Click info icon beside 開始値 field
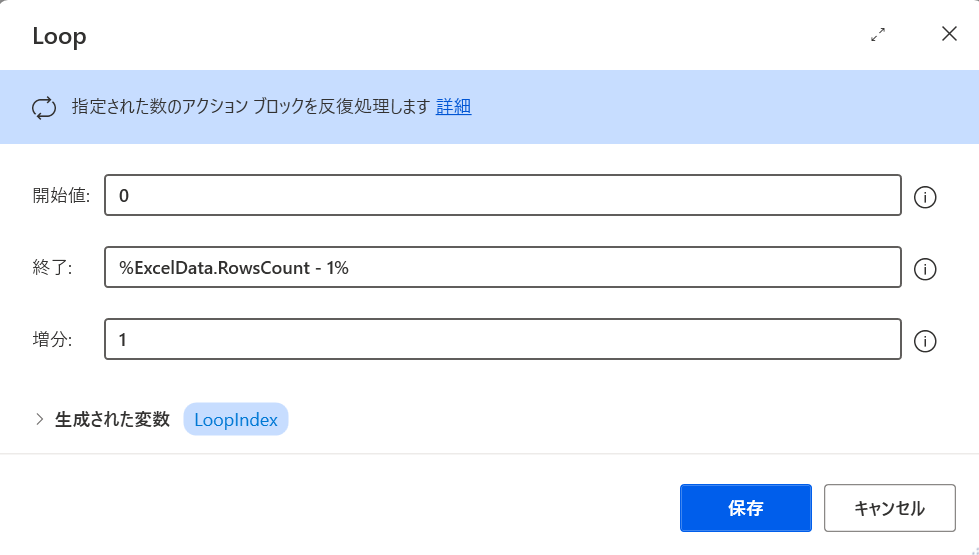The width and height of the screenshot is (979, 555). (925, 197)
